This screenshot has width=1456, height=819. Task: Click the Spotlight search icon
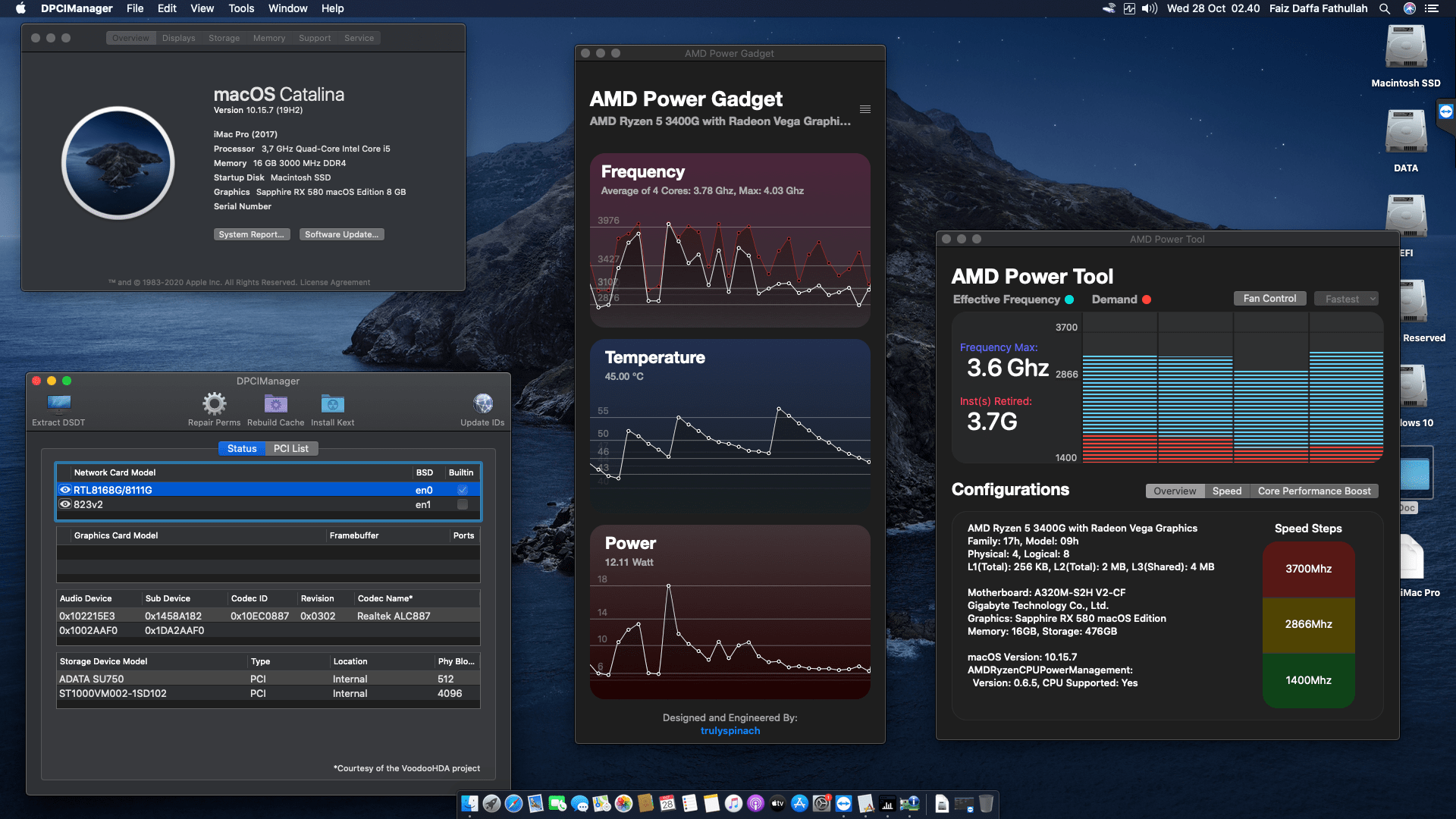1385,8
